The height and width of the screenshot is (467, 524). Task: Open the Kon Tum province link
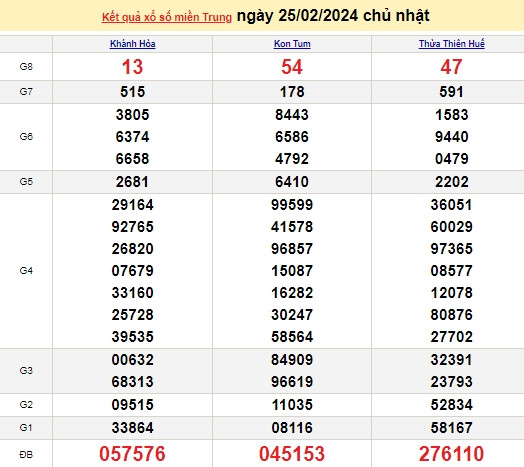pyautogui.click(x=292, y=44)
